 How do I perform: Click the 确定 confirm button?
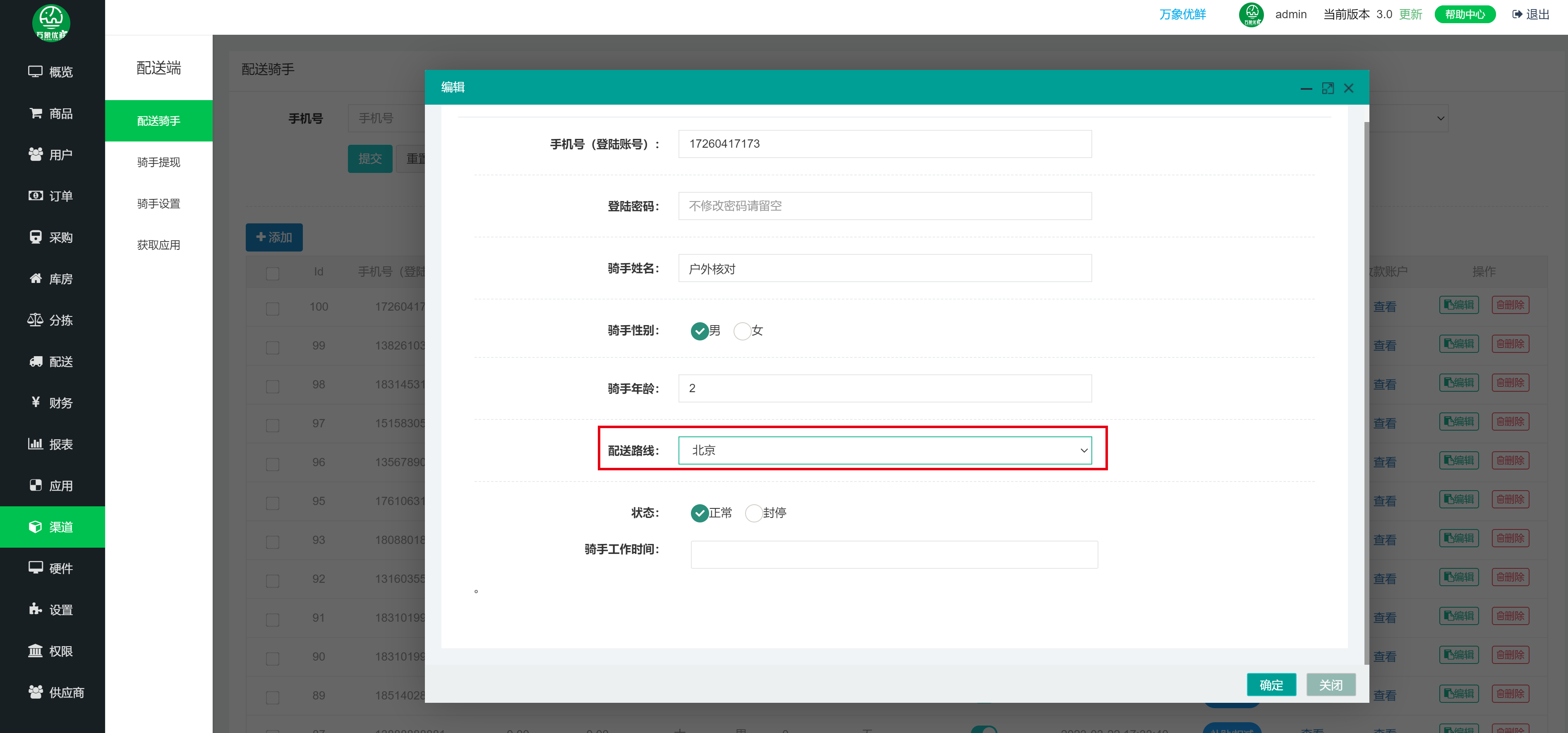tap(1271, 684)
